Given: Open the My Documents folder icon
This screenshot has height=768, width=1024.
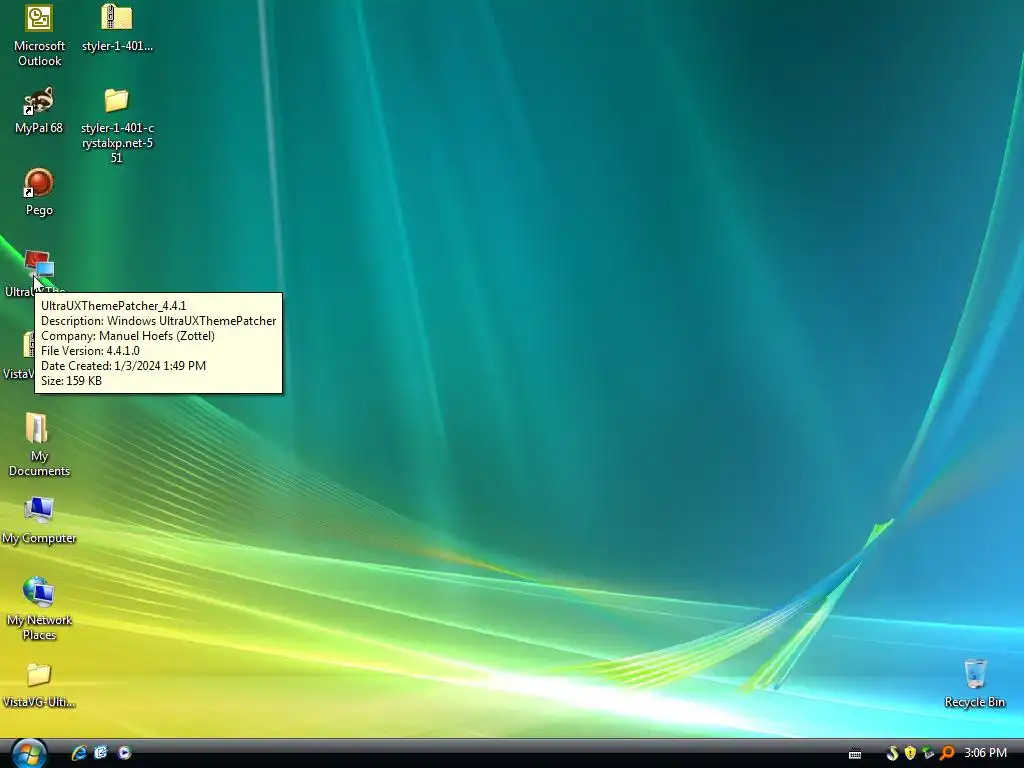Looking at the screenshot, I should [38, 429].
